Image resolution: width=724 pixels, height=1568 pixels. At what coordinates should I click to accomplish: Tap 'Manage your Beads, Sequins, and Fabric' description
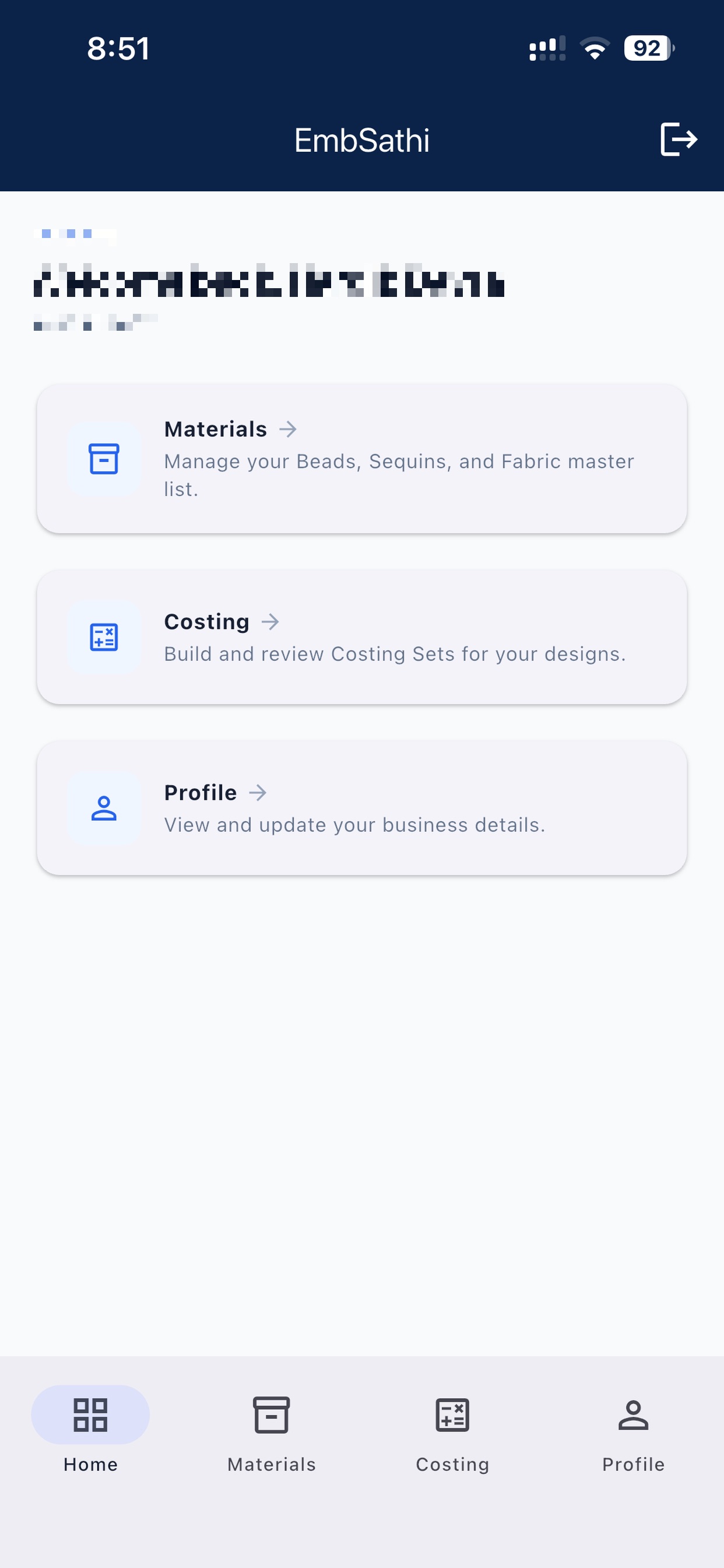(399, 475)
